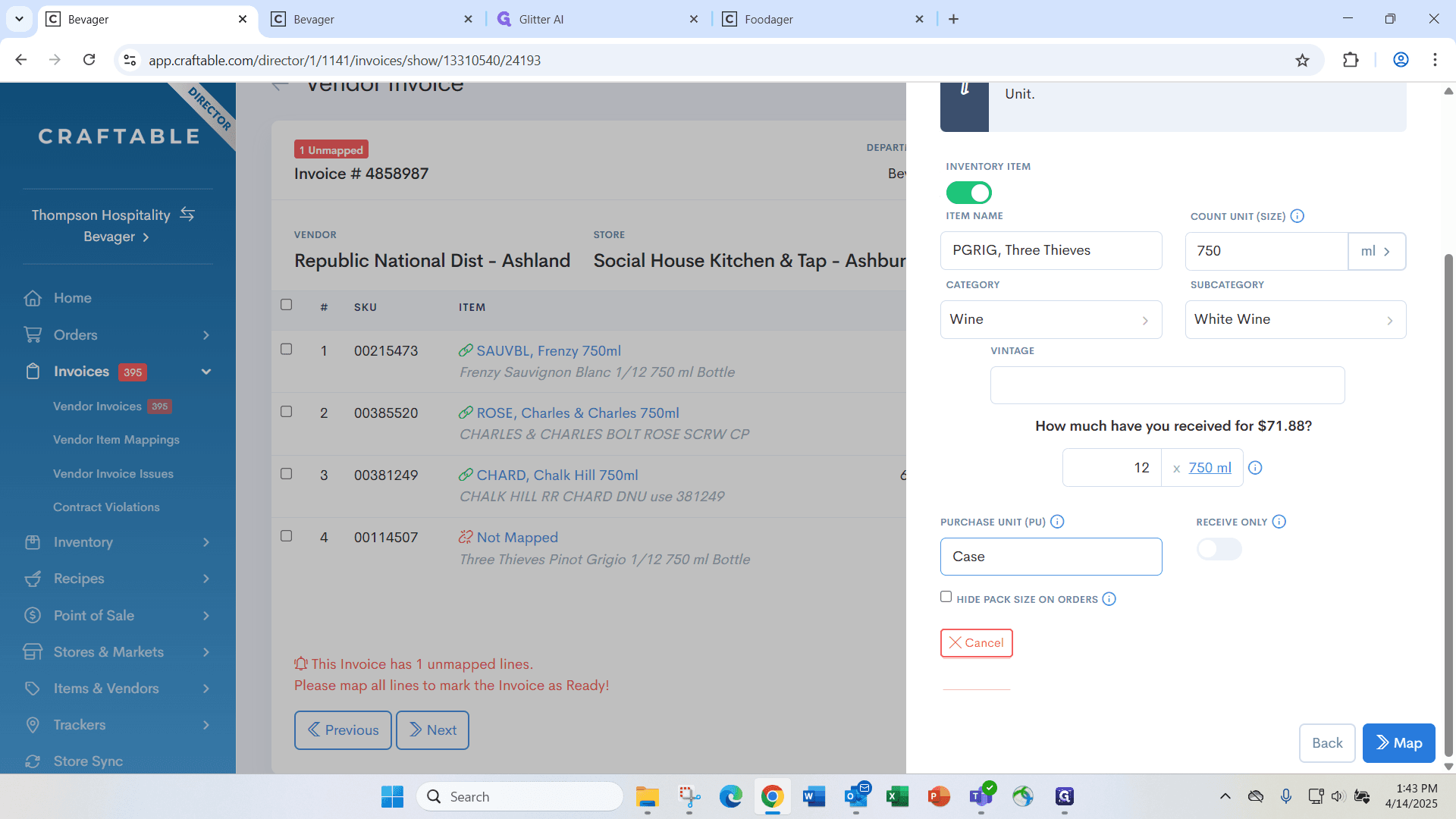Click the Stores & Markets storefront icon
The height and width of the screenshot is (819, 1456).
(x=33, y=651)
